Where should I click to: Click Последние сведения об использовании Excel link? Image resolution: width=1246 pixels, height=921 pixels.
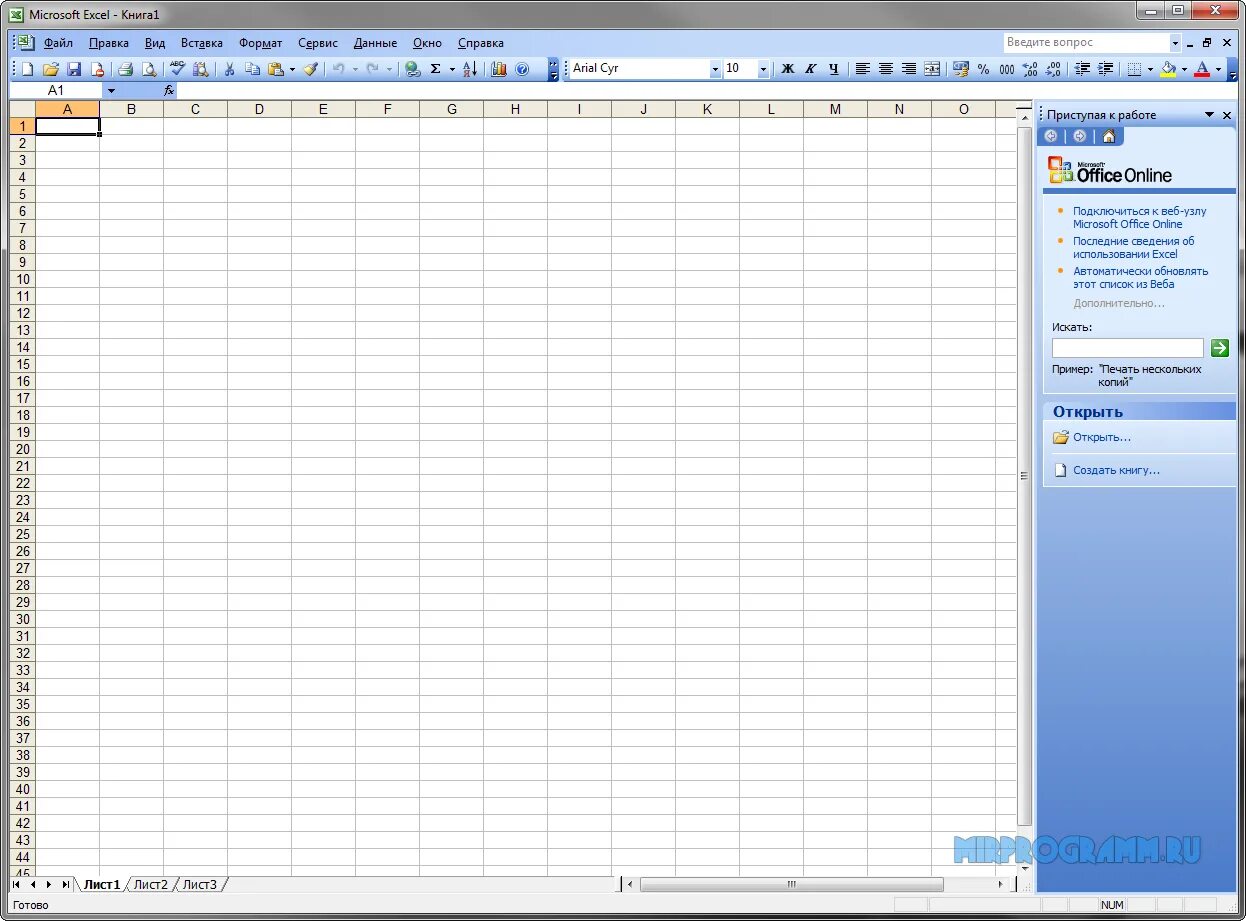[1133, 247]
